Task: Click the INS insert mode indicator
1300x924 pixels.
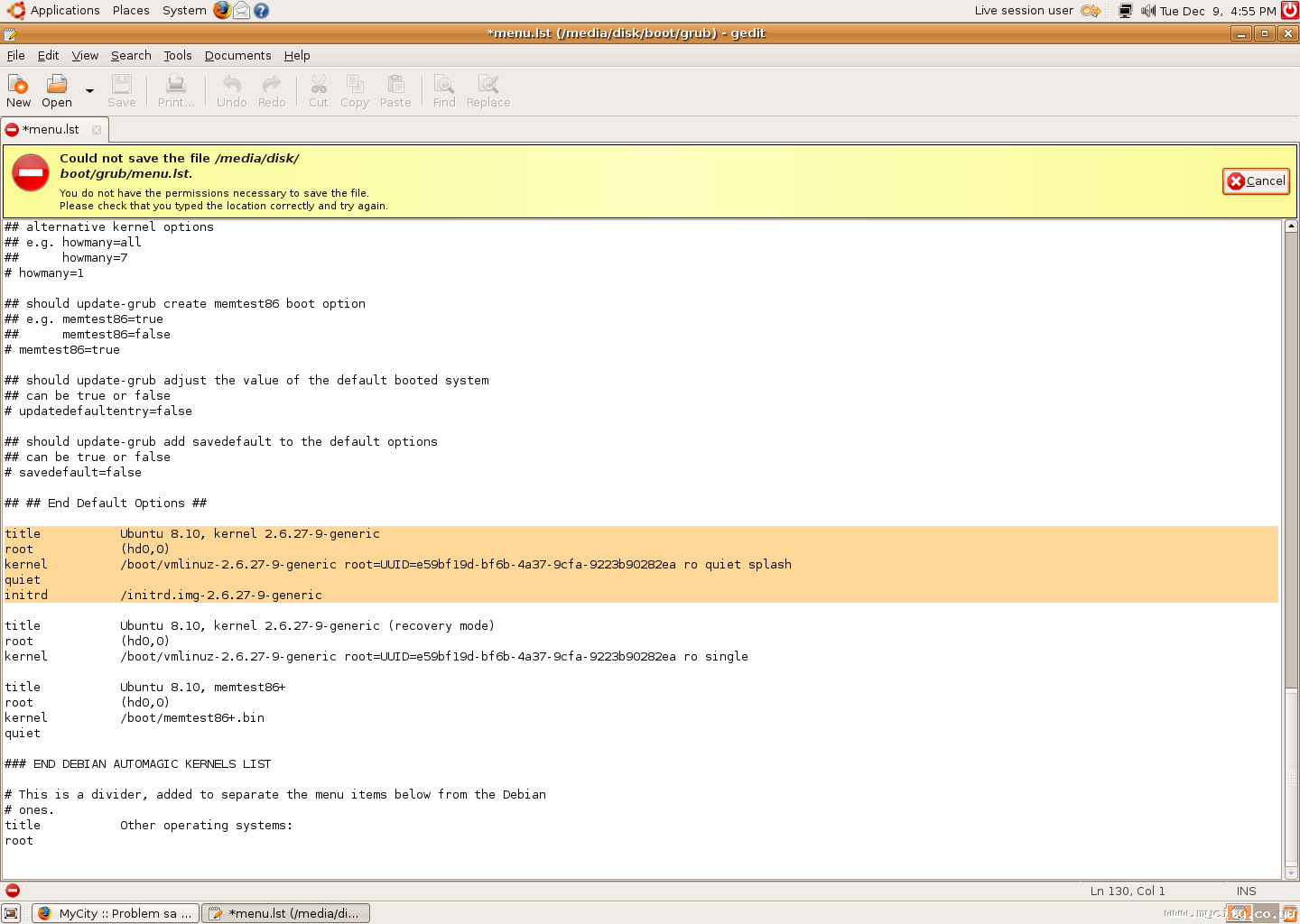Action: (x=1246, y=891)
